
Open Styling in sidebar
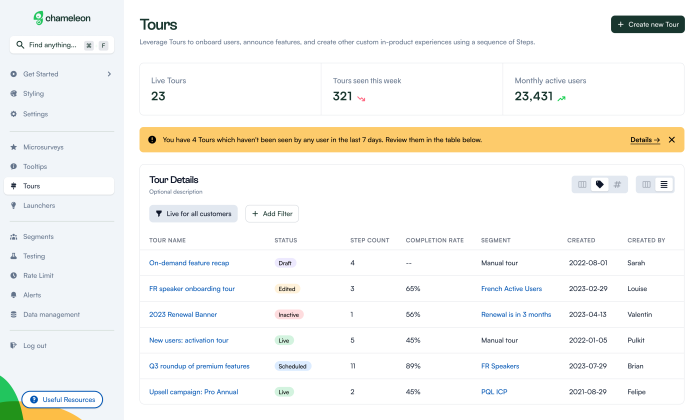click(33, 94)
